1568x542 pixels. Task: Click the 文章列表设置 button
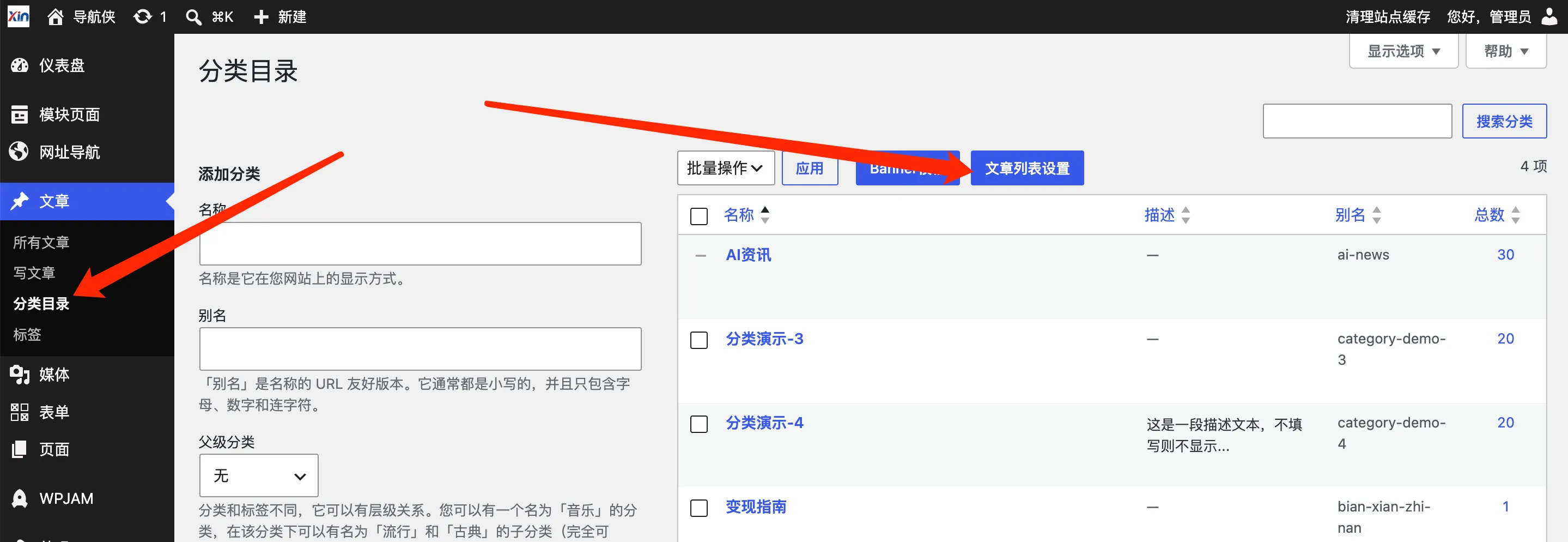pos(1027,168)
